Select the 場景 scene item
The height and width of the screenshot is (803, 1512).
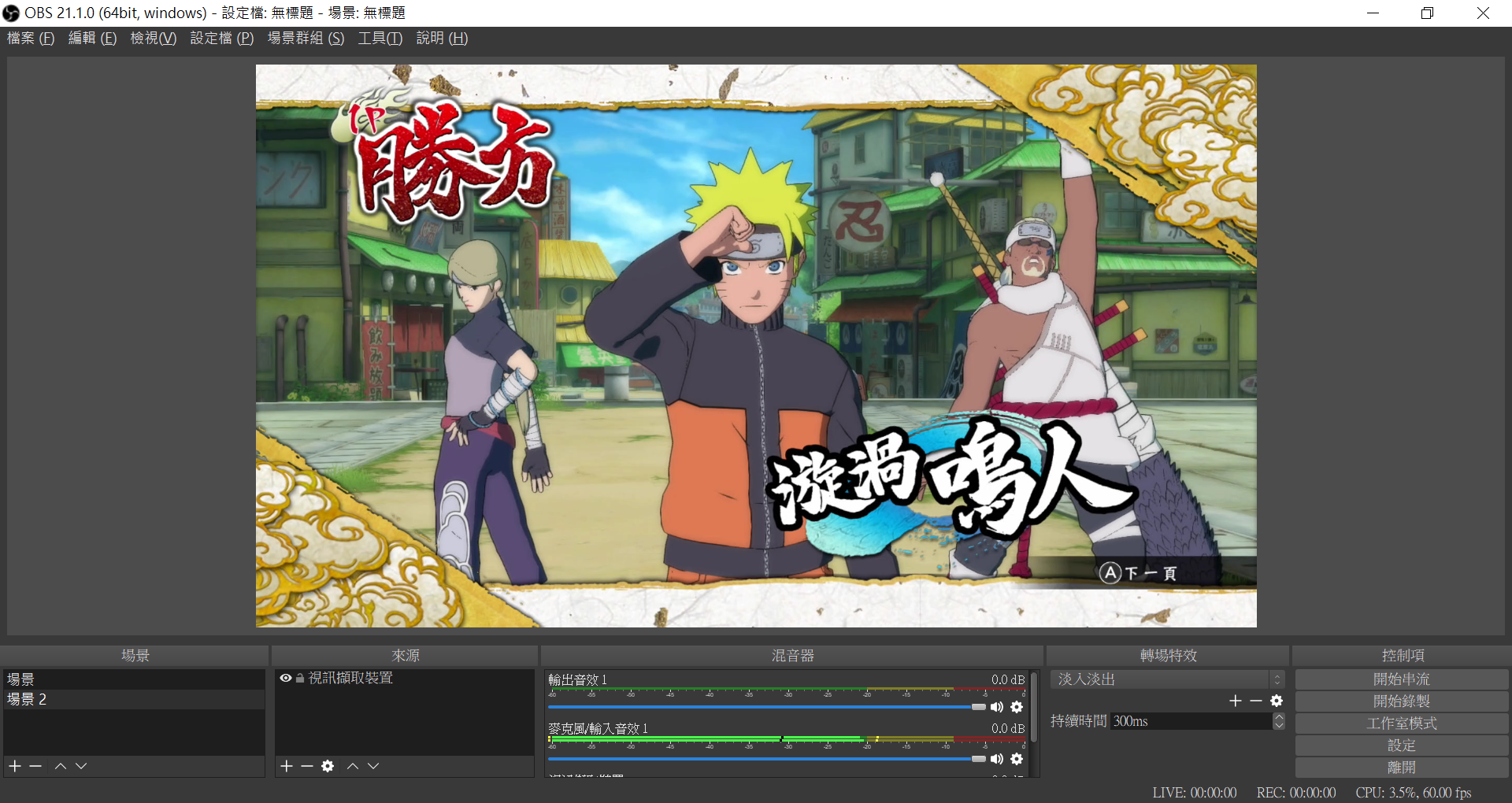pyautogui.click(x=134, y=679)
